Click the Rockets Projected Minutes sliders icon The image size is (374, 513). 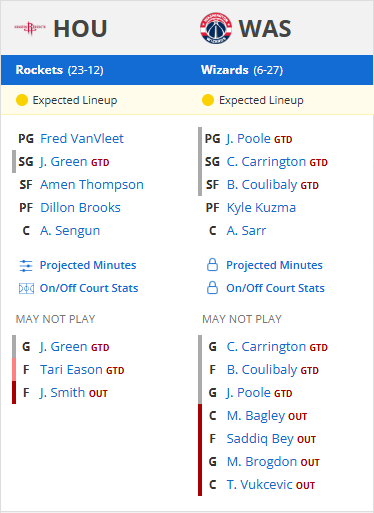[x=26, y=266]
